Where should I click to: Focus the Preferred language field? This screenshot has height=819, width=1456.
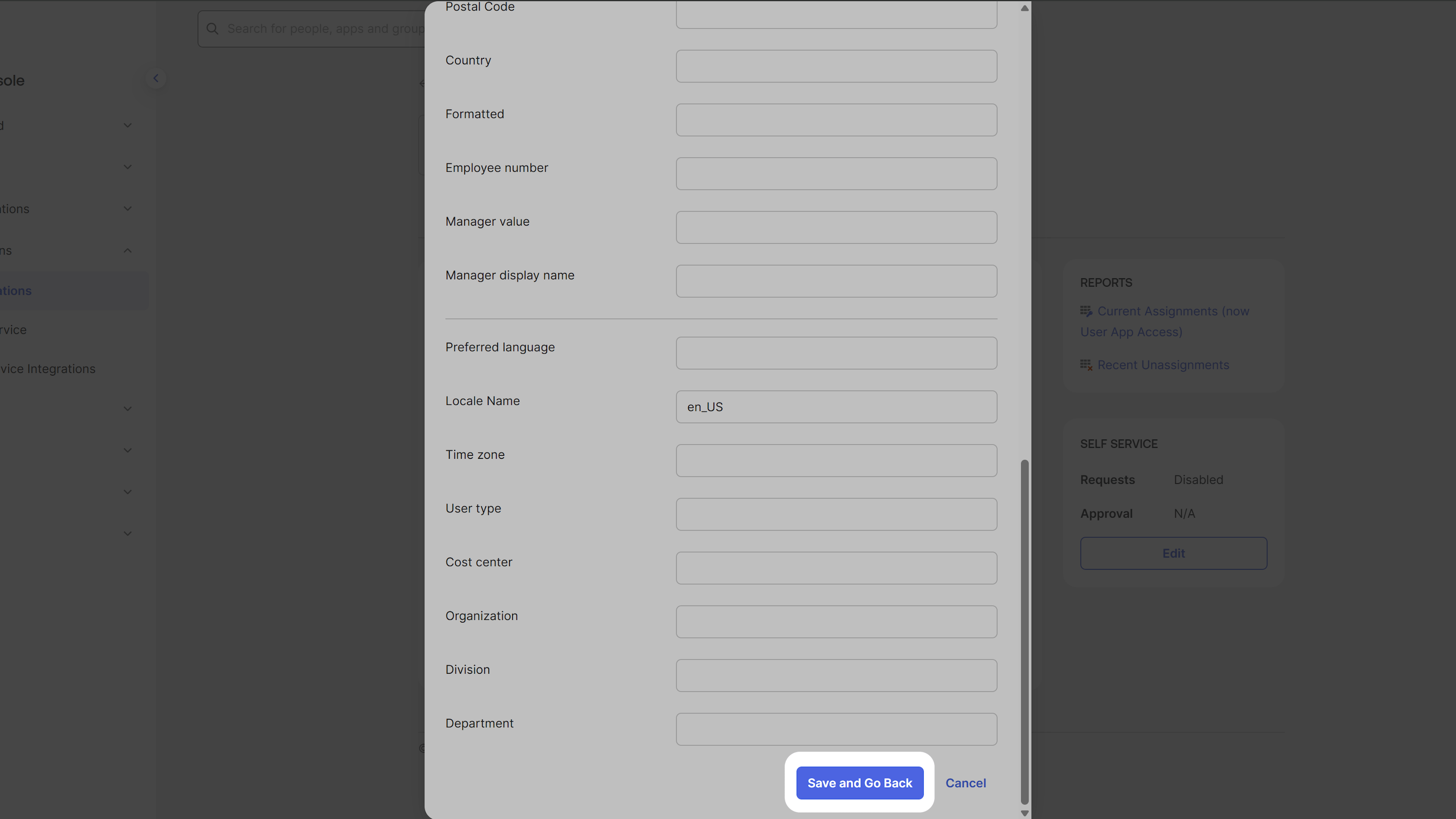[x=836, y=353]
